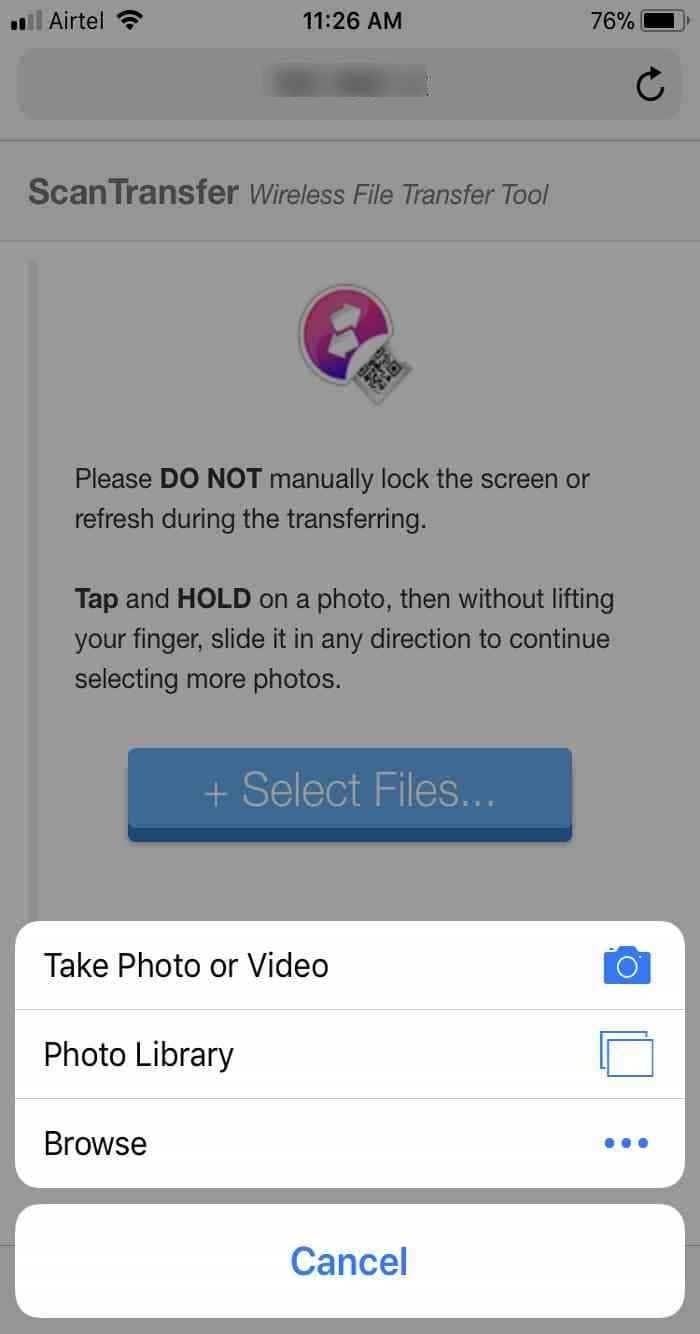The width and height of the screenshot is (700, 1334).
Task: Tap the three dots Browse icon
Action: (627, 1143)
